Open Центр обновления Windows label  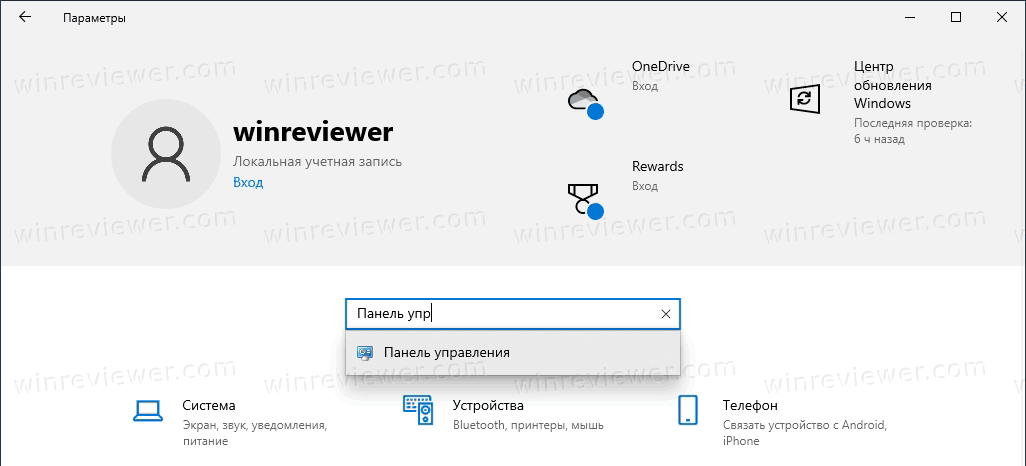tap(892, 84)
